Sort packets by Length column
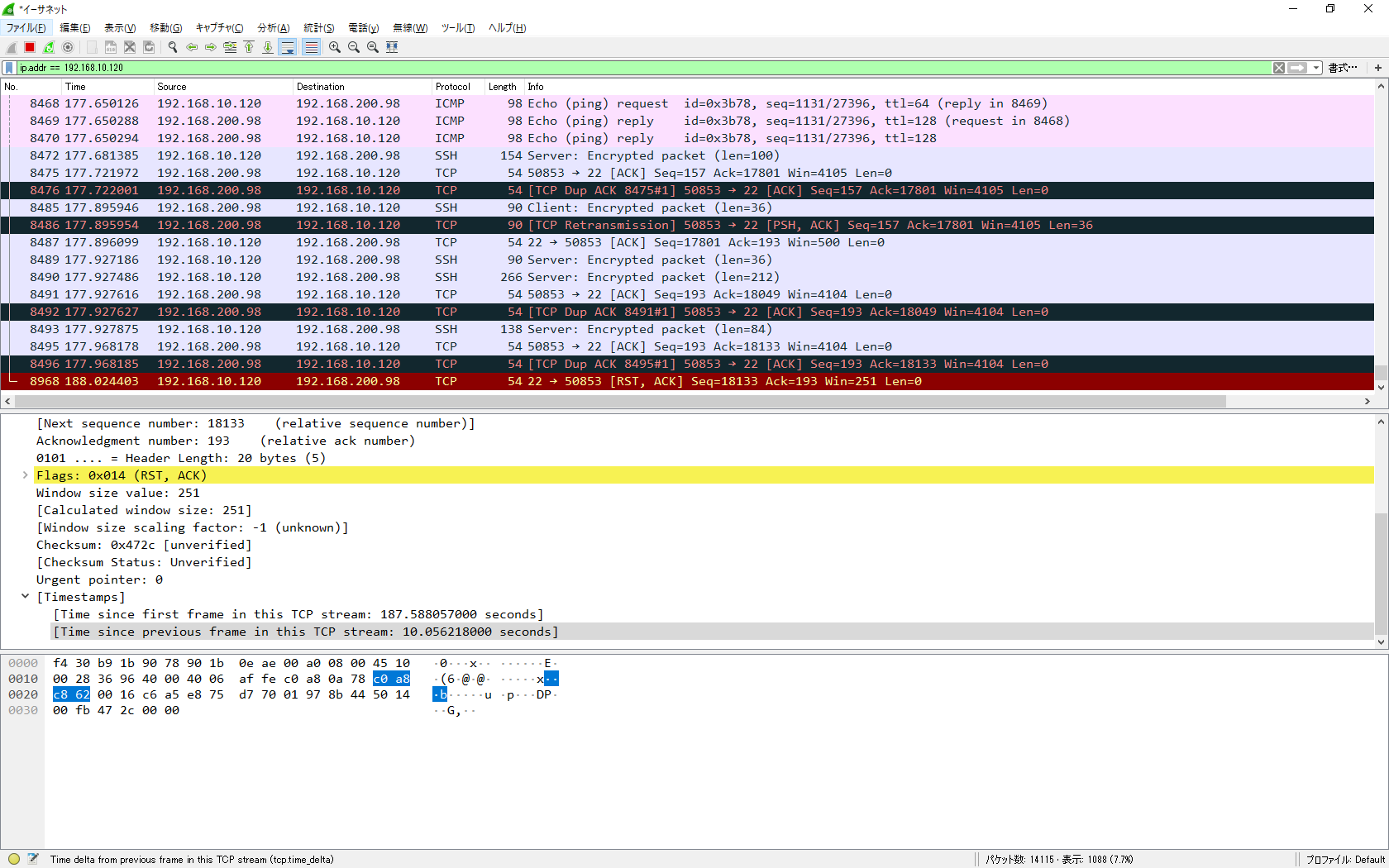Screen dimensions: 1389x868 click(x=504, y=87)
